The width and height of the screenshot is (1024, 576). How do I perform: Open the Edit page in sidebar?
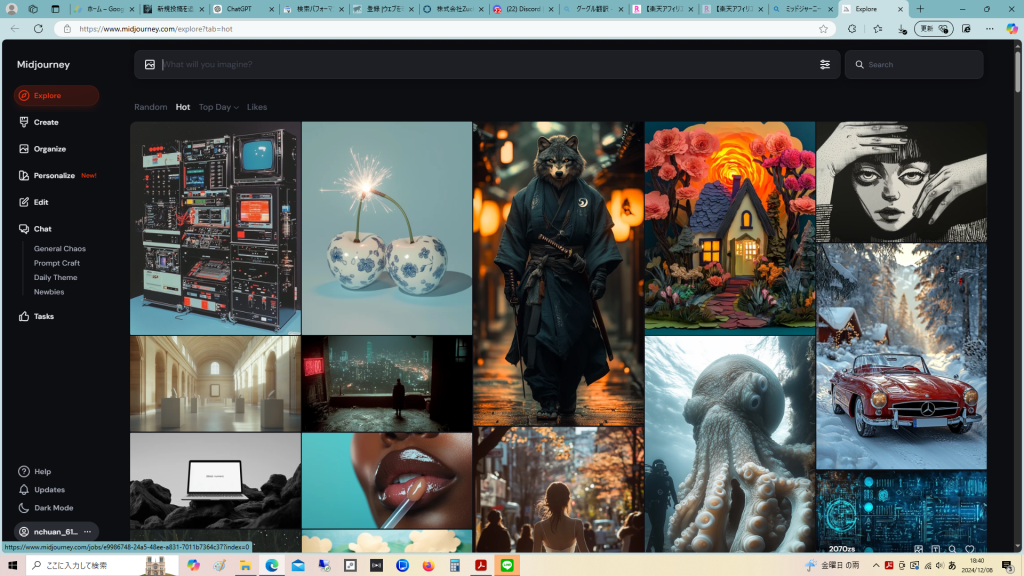(x=40, y=202)
